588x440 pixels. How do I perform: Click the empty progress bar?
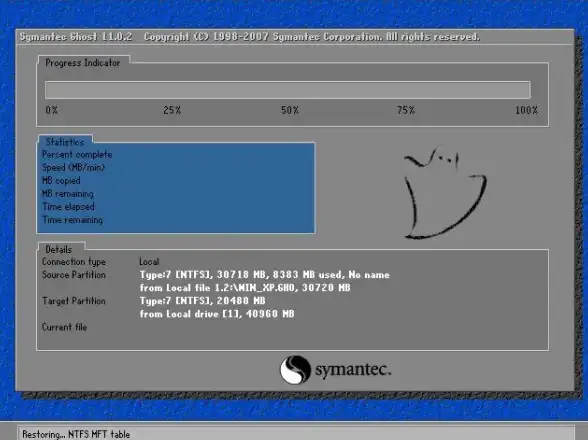click(x=288, y=90)
